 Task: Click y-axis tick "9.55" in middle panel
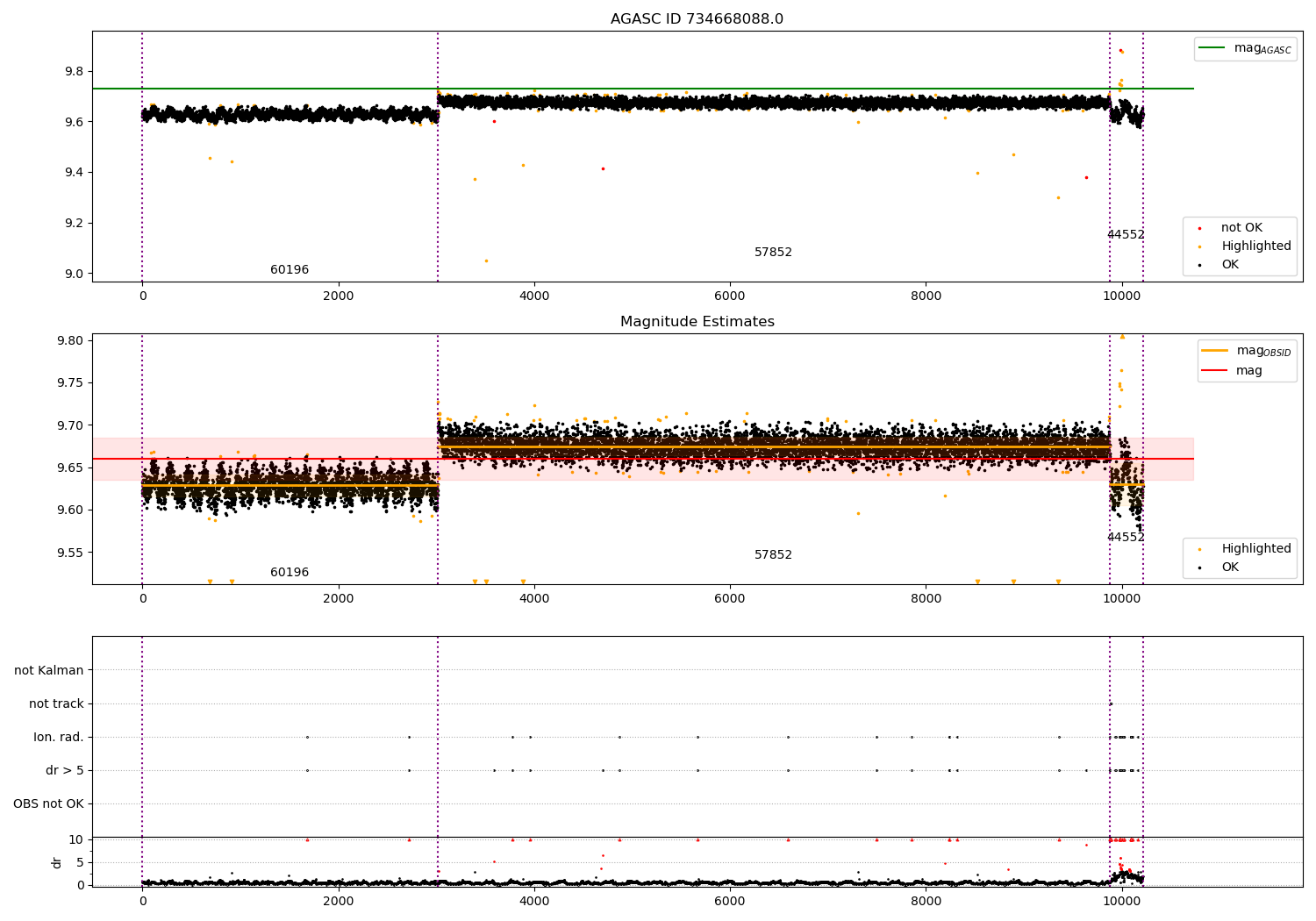point(71,553)
